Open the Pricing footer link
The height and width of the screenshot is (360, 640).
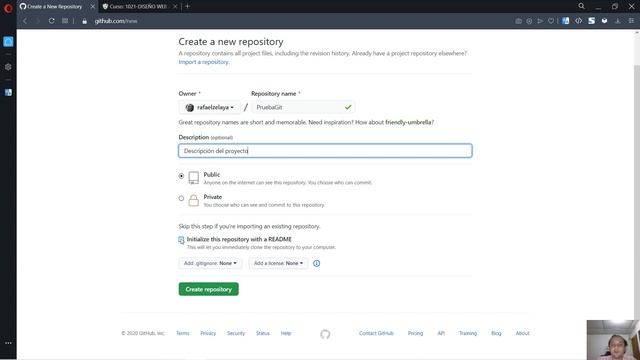[415, 333]
